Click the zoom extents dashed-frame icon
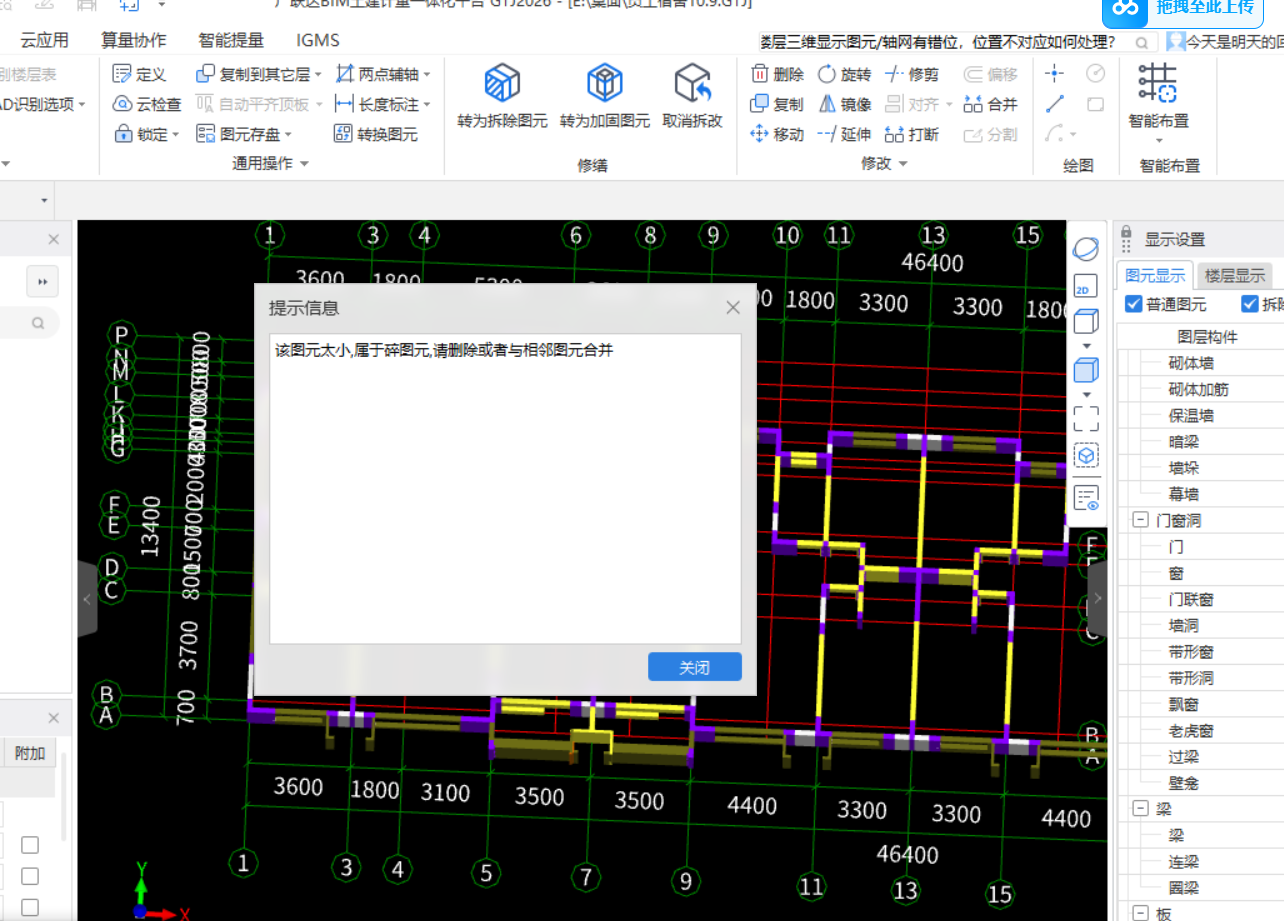Screen dimensions: 1284x921 pyautogui.click(x=1085, y=418)
